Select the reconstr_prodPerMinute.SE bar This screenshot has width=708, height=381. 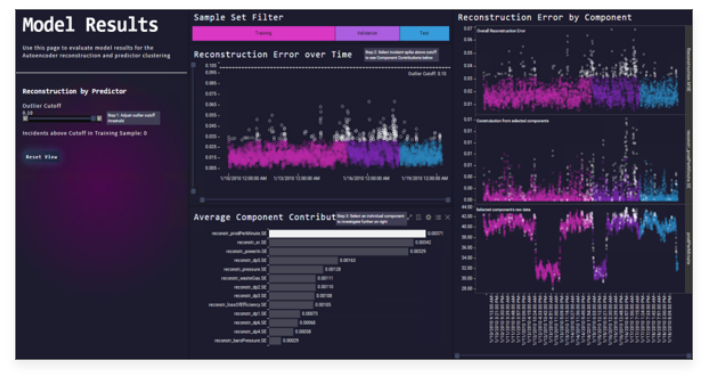point(347,233)
